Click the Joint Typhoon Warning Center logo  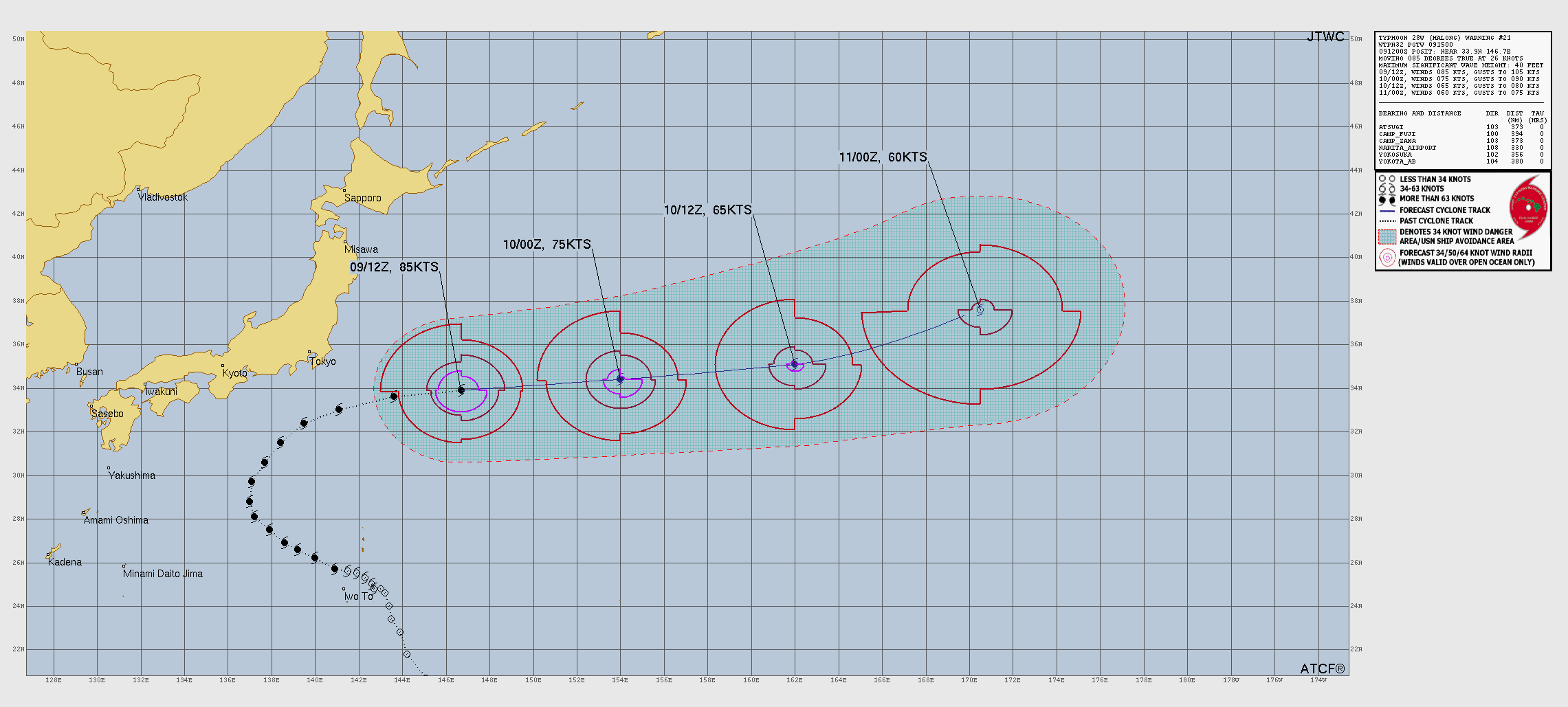1528,207
